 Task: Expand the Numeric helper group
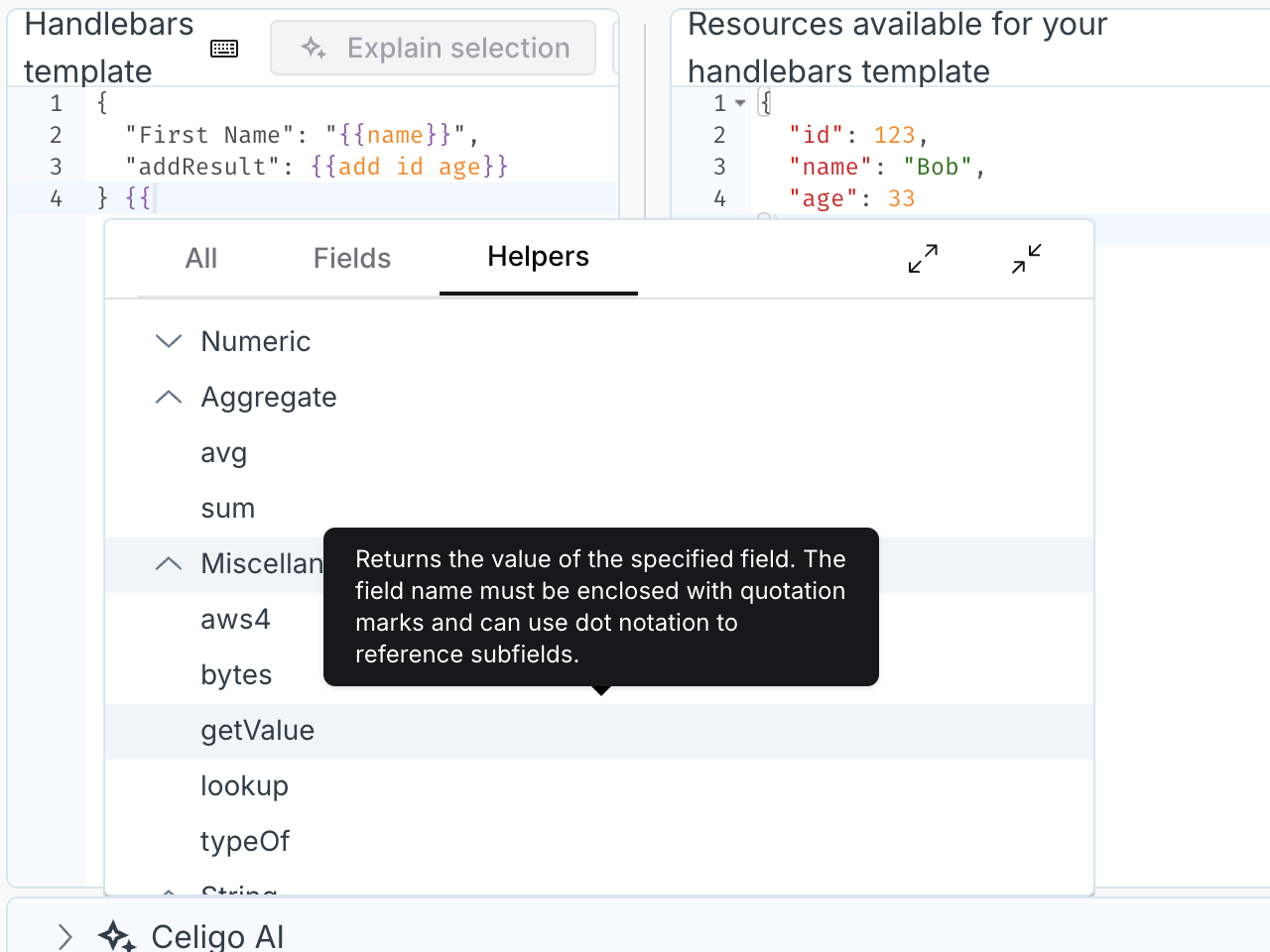click(x=169, y=341)
